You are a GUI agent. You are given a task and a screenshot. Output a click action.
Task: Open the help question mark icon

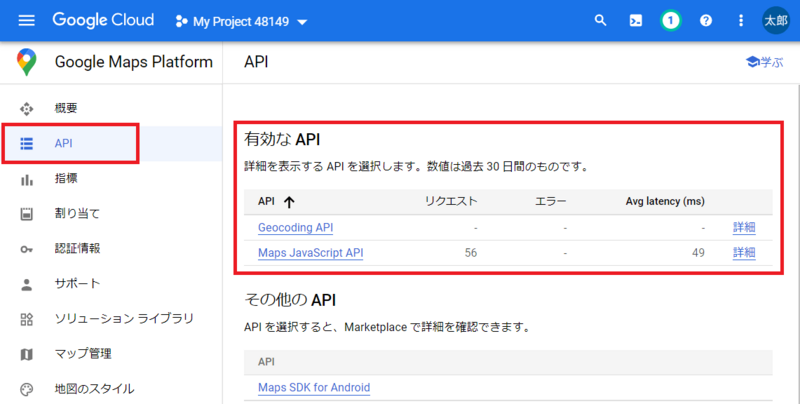click(706, 20)
